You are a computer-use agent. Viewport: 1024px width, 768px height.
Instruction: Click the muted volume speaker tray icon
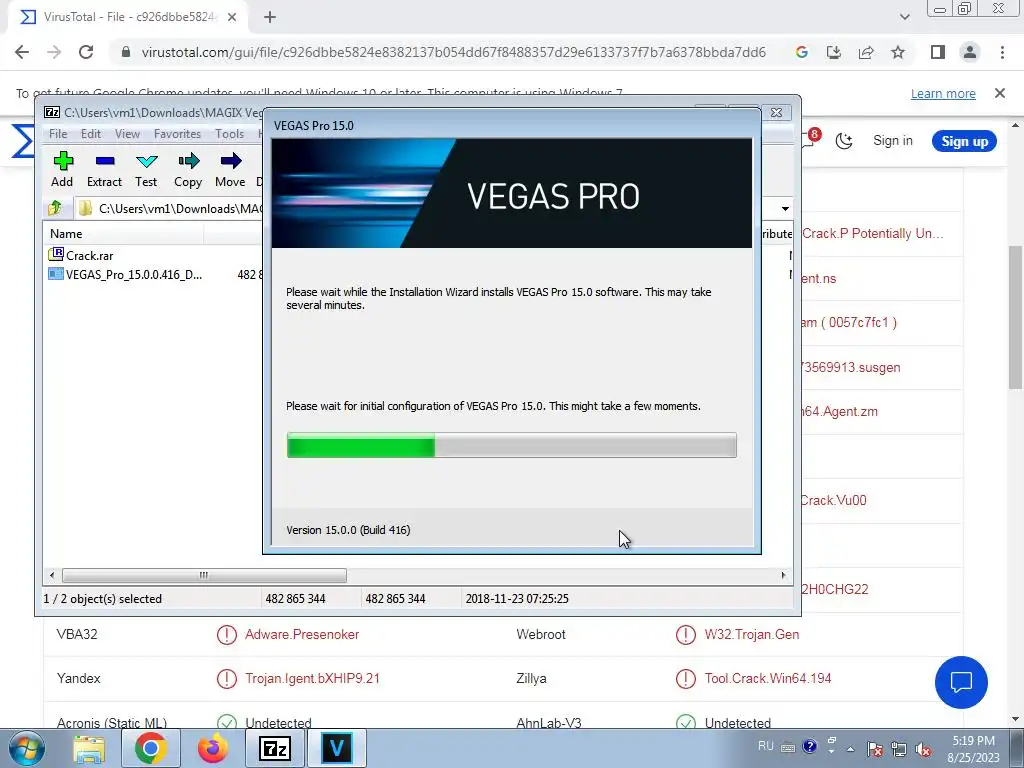[924, 749]
